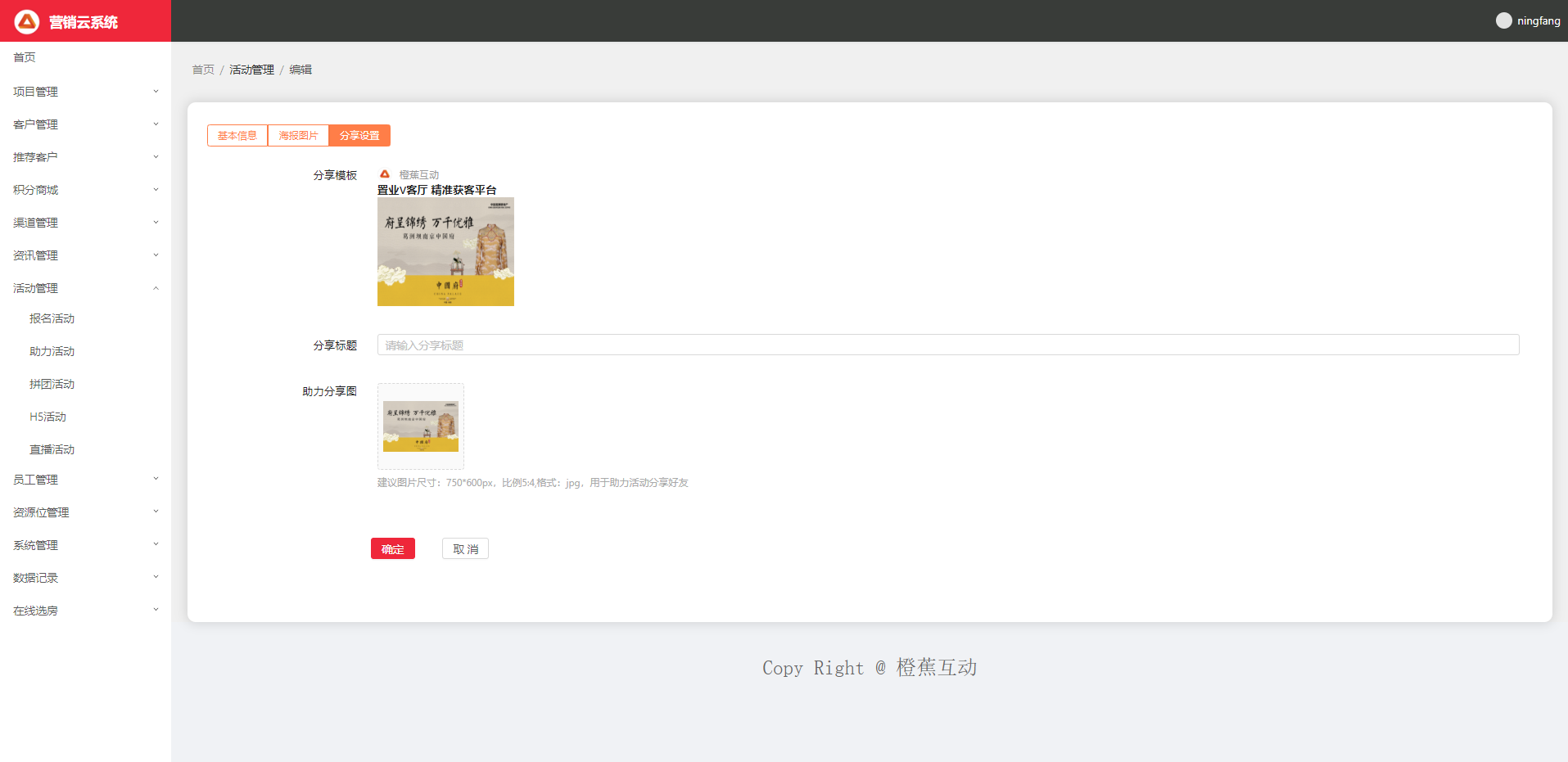The height and width of the screenshot is (762, 1568).
Task: Click the ningfang user avatar
Action: coord(1503,20)
